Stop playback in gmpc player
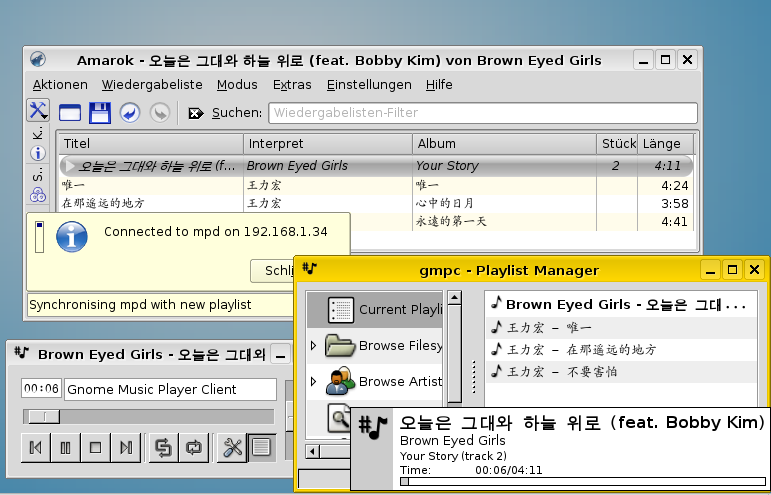Screen dimensions: 771x495 tap(96, 447)
